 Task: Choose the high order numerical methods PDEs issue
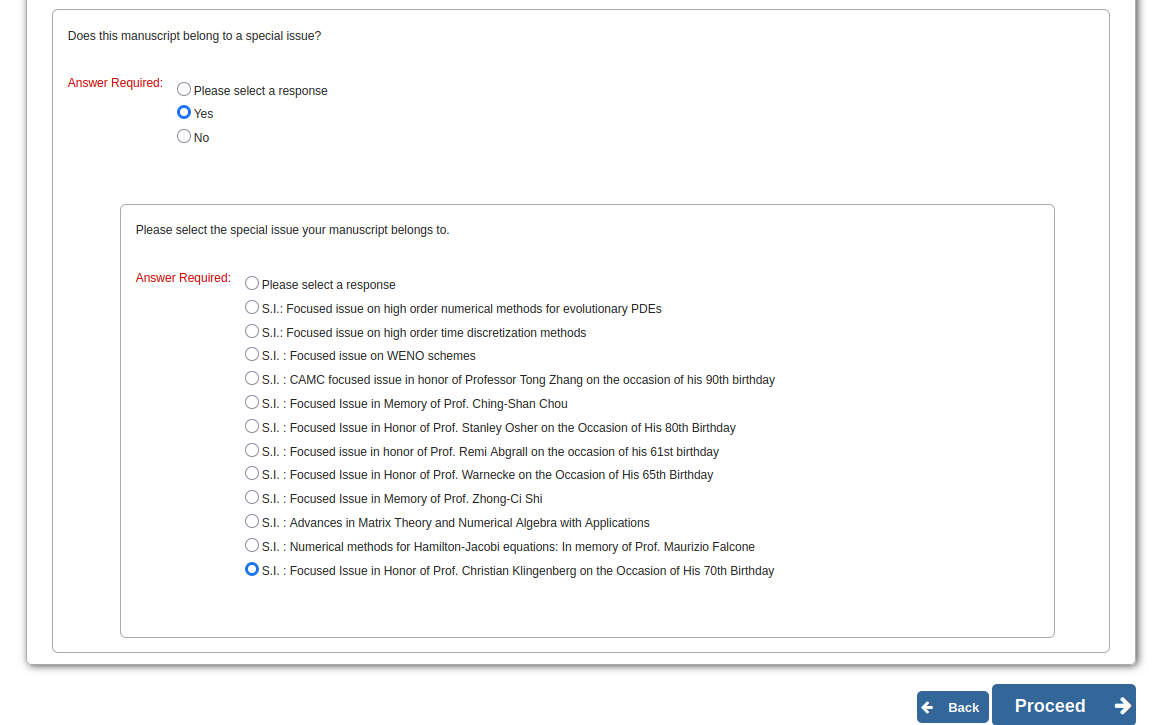pos(252,308)
